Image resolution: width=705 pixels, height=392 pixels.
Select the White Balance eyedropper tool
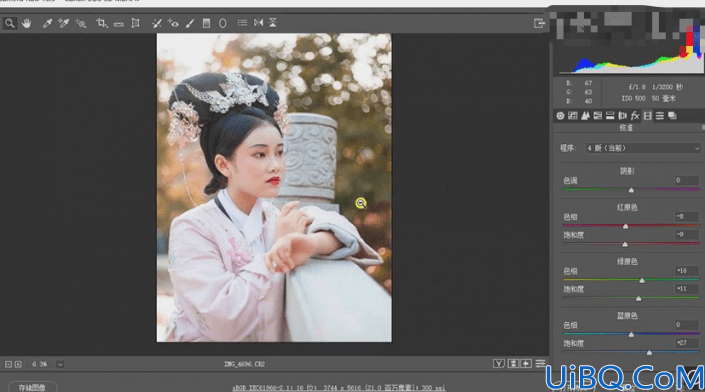pyautogui.click(x=47, y=23)
